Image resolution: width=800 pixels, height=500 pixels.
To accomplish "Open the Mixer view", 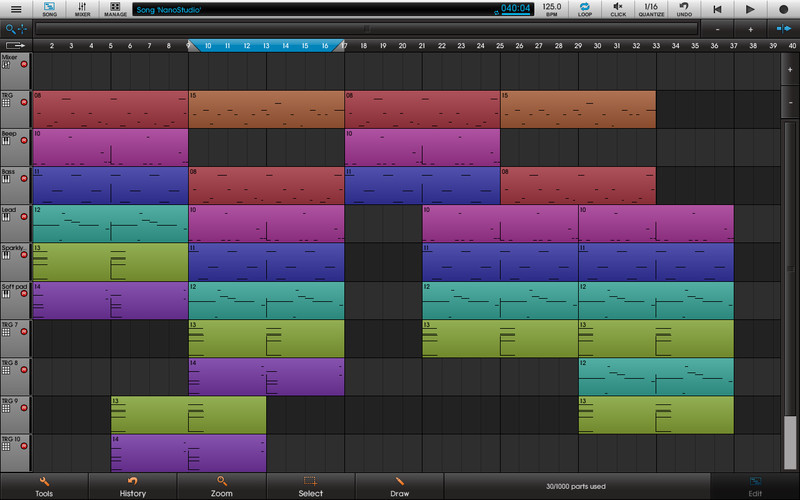I will tap(82, 9).
